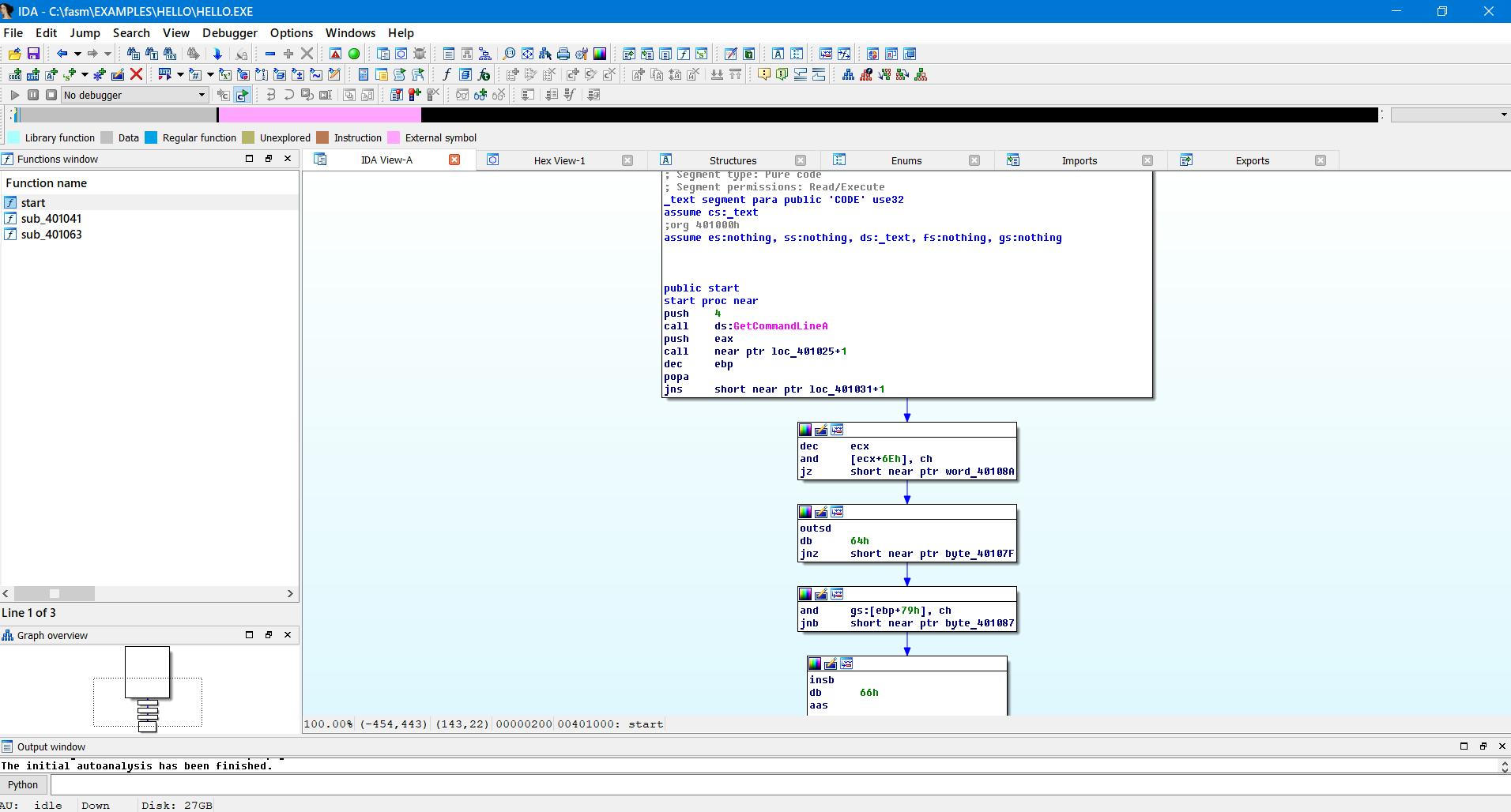Viewport: 1511px width, 812px height.
Task: Start the debugger with the play button
Action: point(14,95)
